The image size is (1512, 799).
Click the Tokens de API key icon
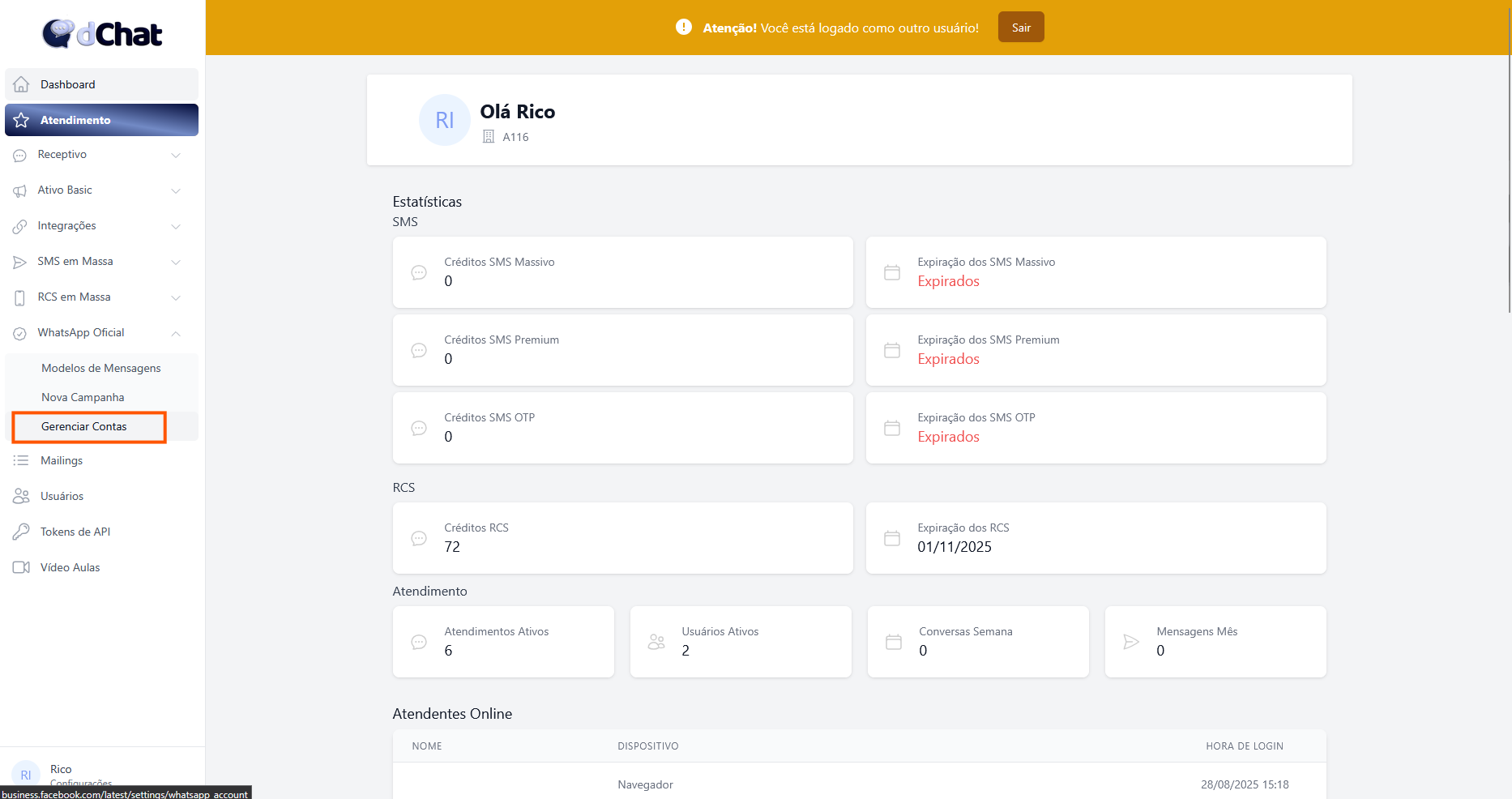pyautogui.click(x=21, y=532)
